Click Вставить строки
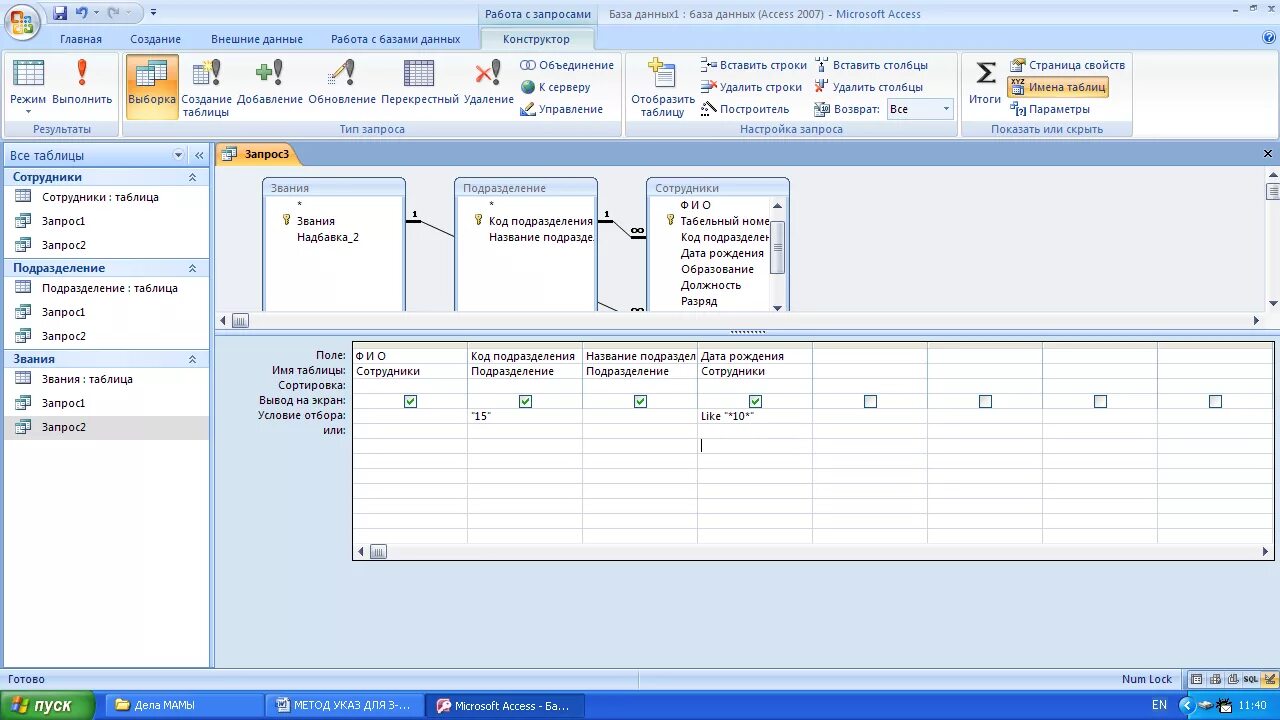This screenshot has height=720, width=1280. (754, 65)
